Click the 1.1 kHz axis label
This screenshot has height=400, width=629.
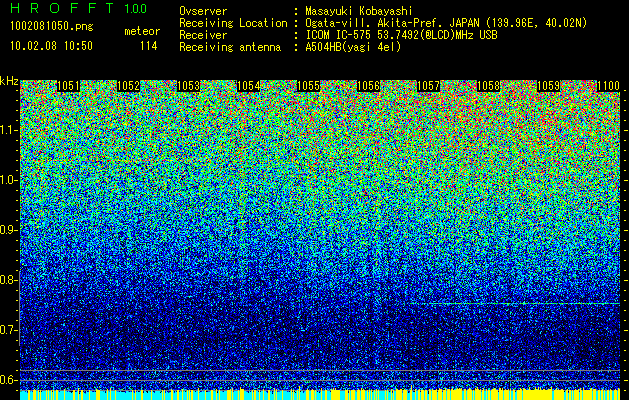tap(9, 130)
